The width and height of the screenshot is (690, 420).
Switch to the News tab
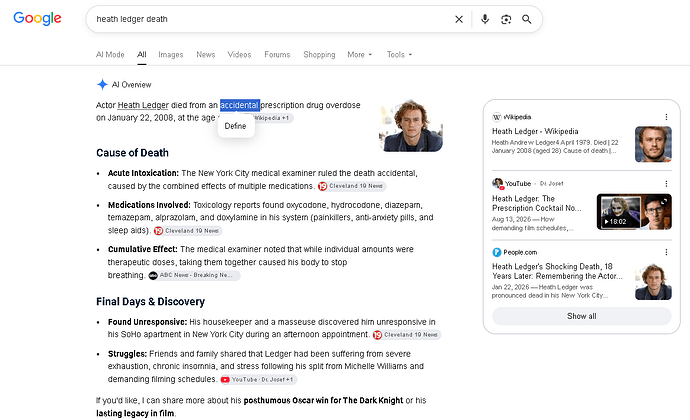[206, 55]
